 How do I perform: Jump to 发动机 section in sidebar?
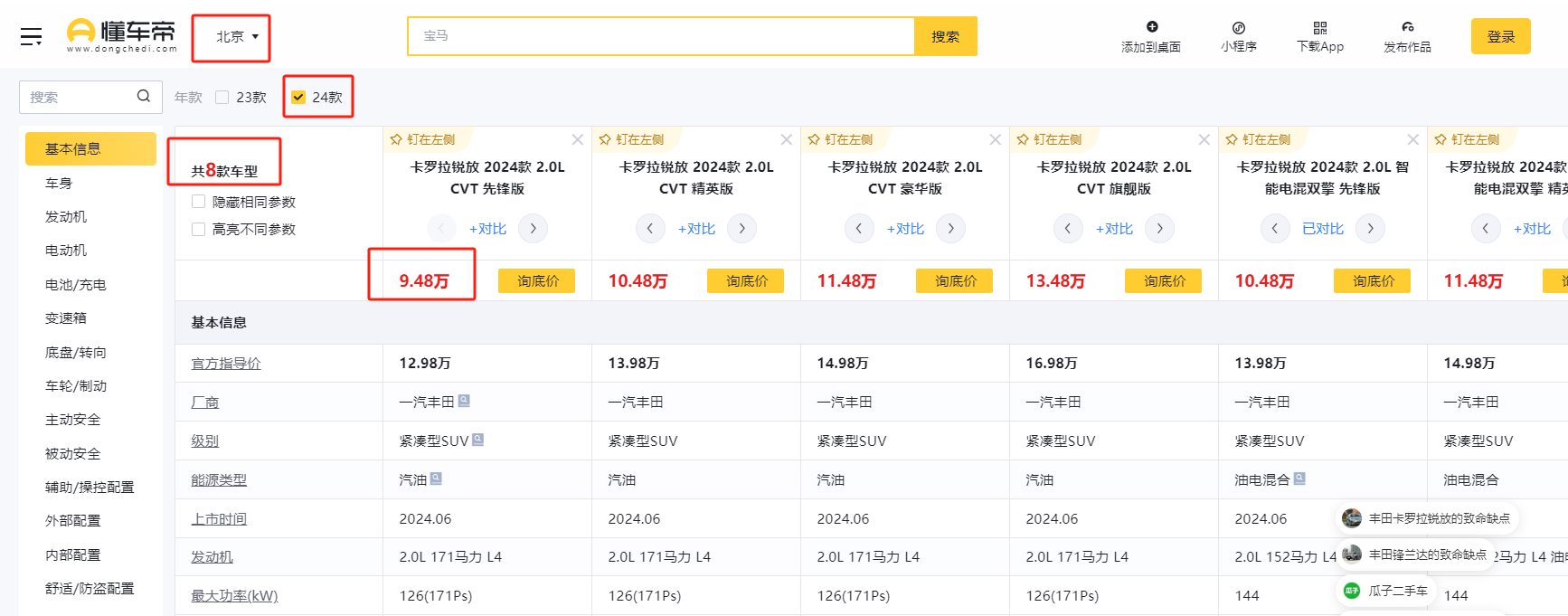(66, 217)
